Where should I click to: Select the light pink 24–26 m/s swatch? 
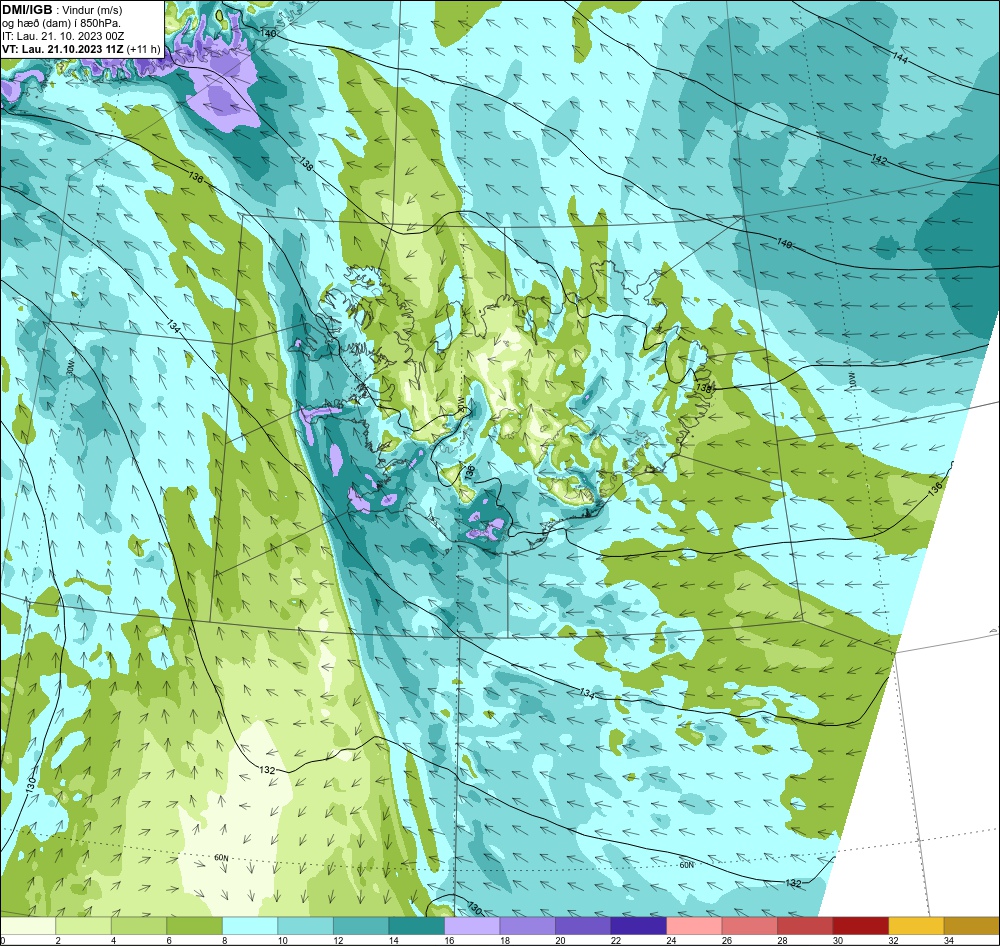pos(694,925)
